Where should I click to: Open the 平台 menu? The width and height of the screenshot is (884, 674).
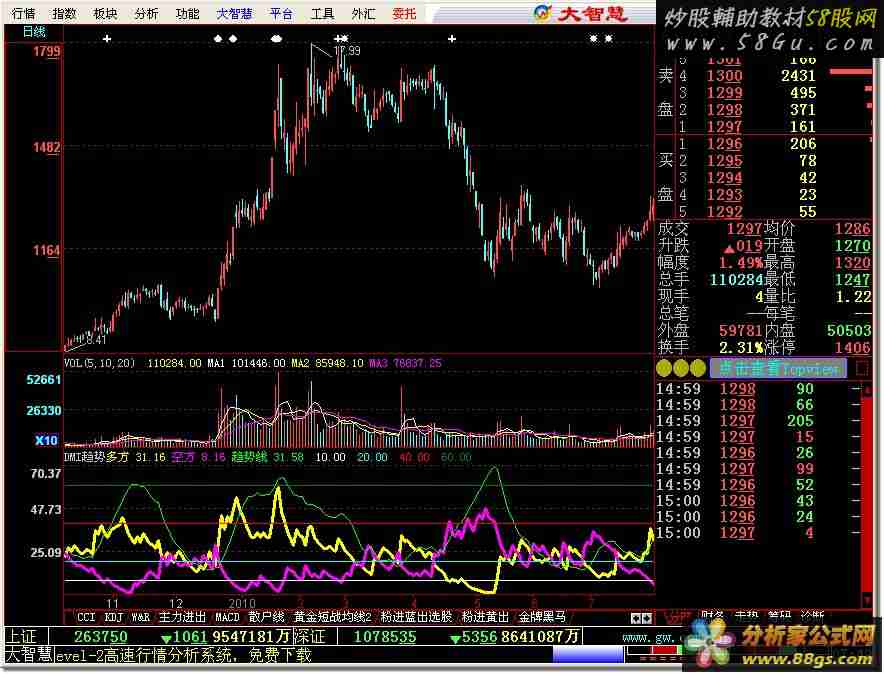tap(281, 14)
